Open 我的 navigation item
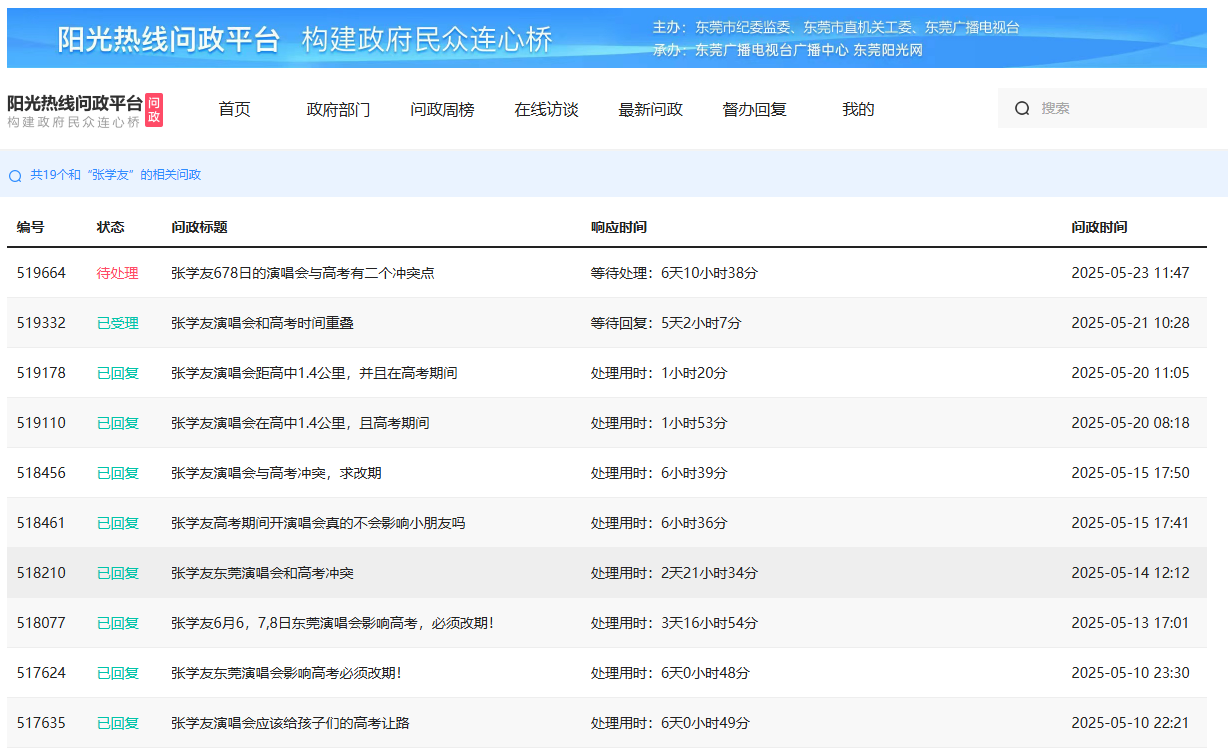1228x754 pixels. coord(858,110)
